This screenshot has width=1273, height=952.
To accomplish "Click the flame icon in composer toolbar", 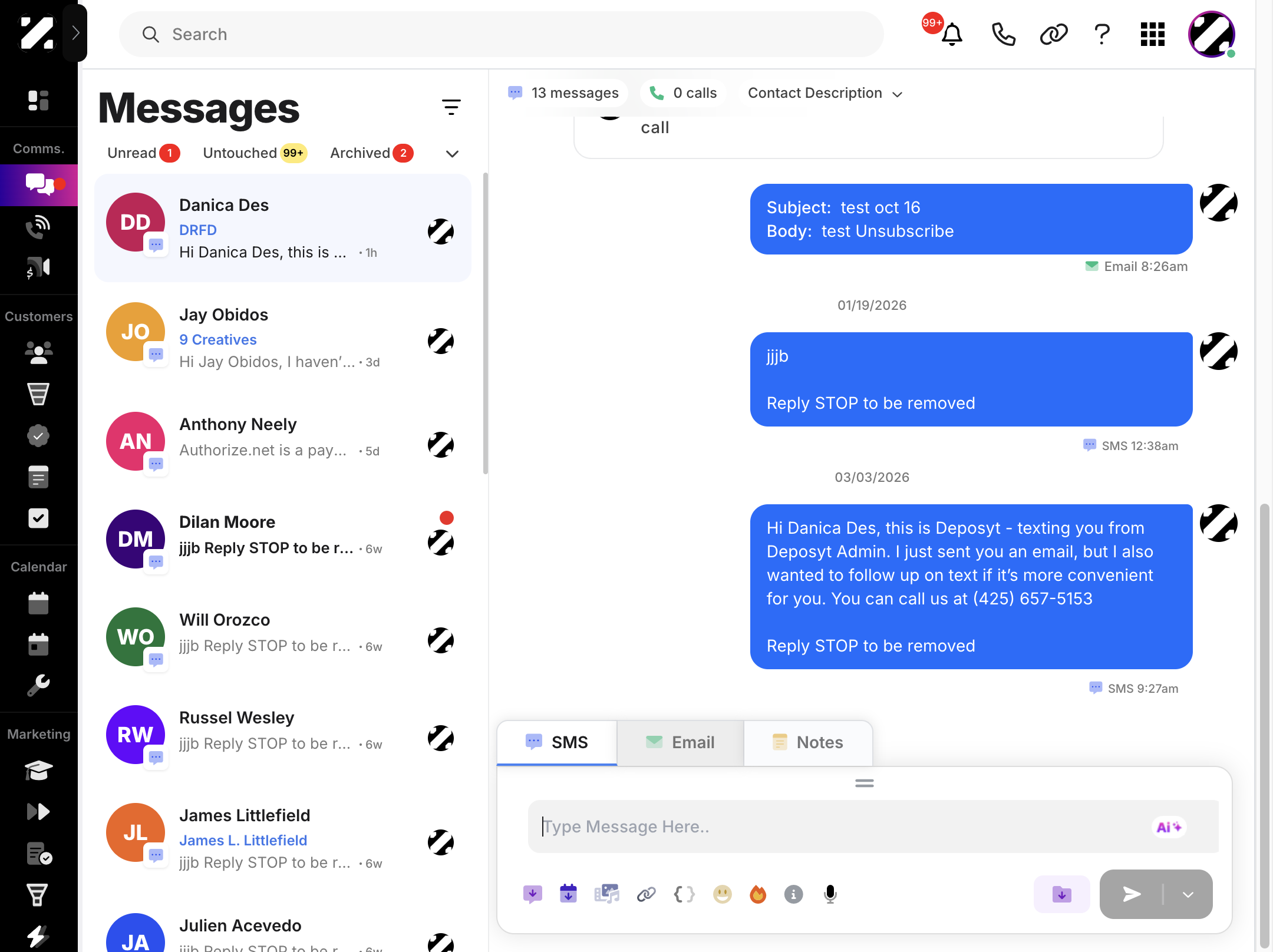I will point(757,894).
